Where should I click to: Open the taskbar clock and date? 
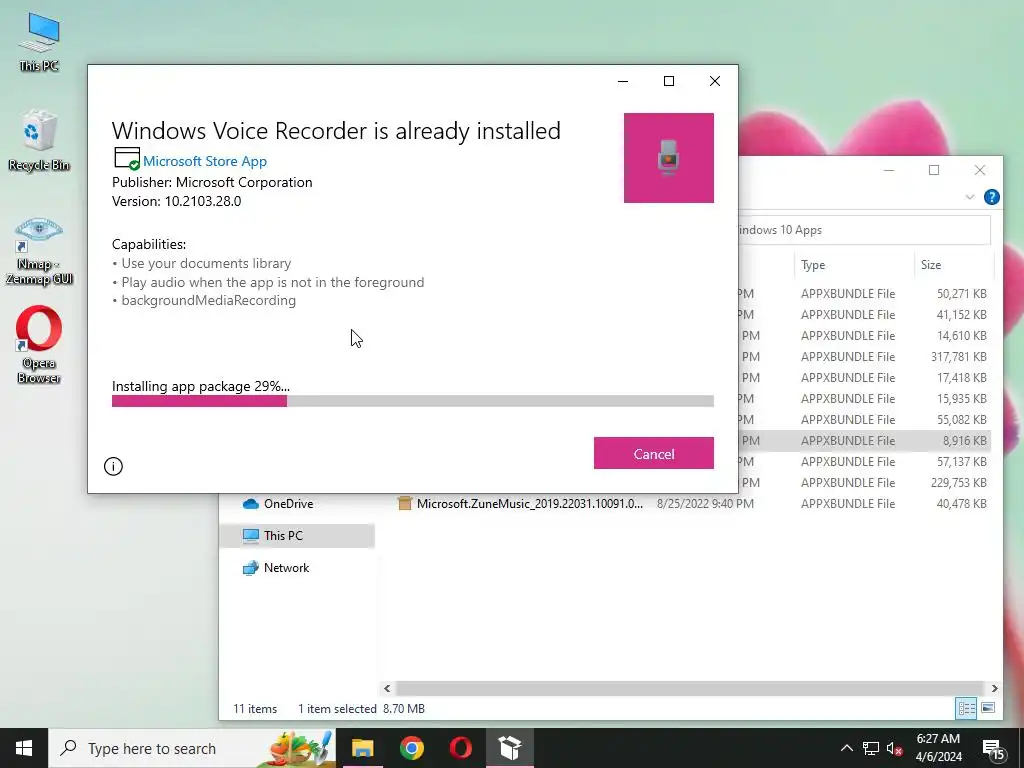tap(938, 748)
